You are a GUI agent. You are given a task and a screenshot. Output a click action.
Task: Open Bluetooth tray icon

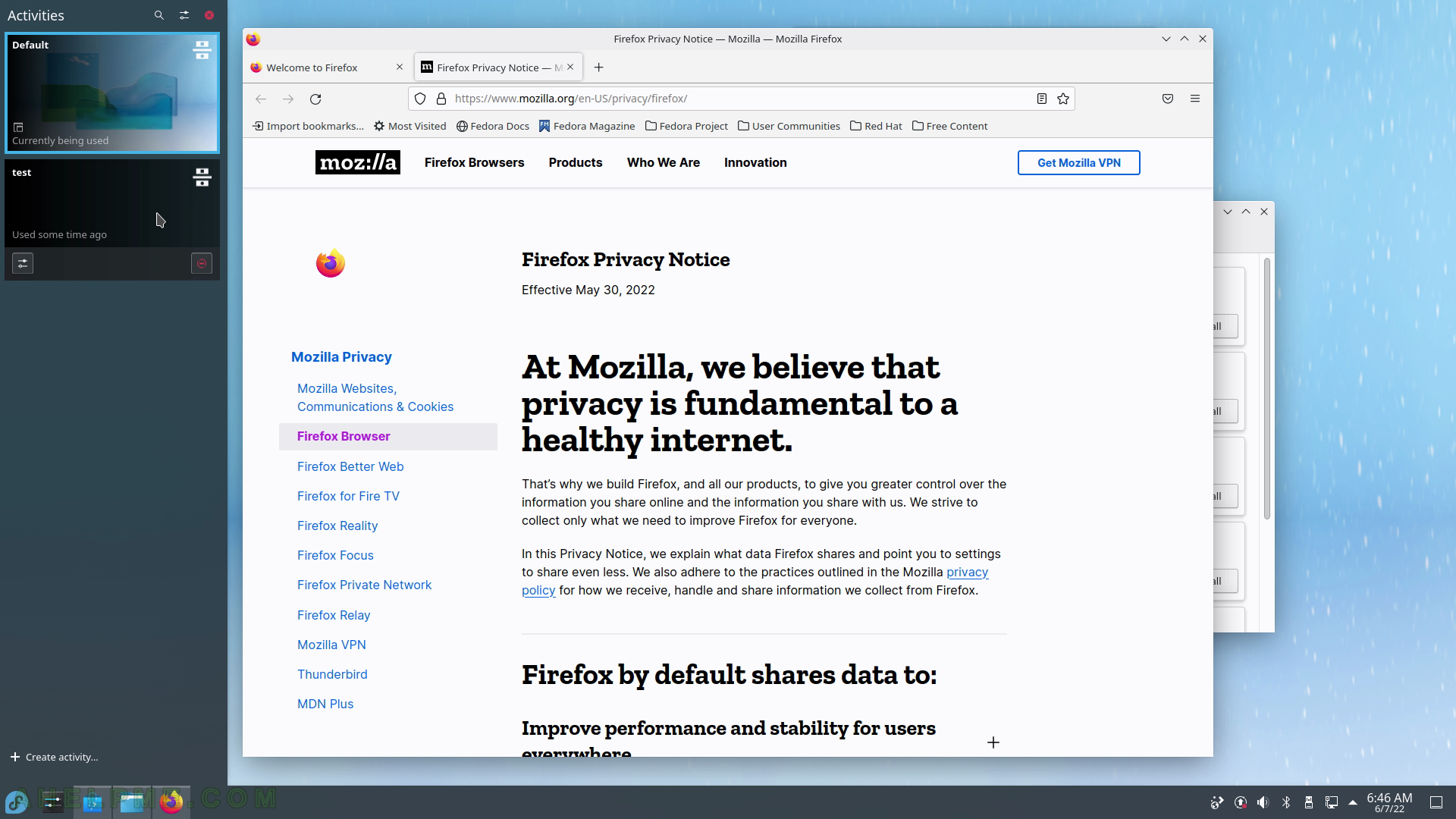[x=1286, y=802]
